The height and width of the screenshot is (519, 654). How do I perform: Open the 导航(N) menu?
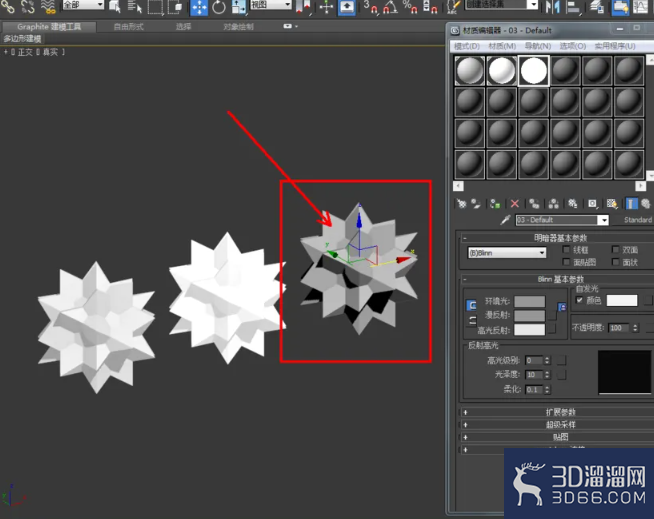pos(538,46)
